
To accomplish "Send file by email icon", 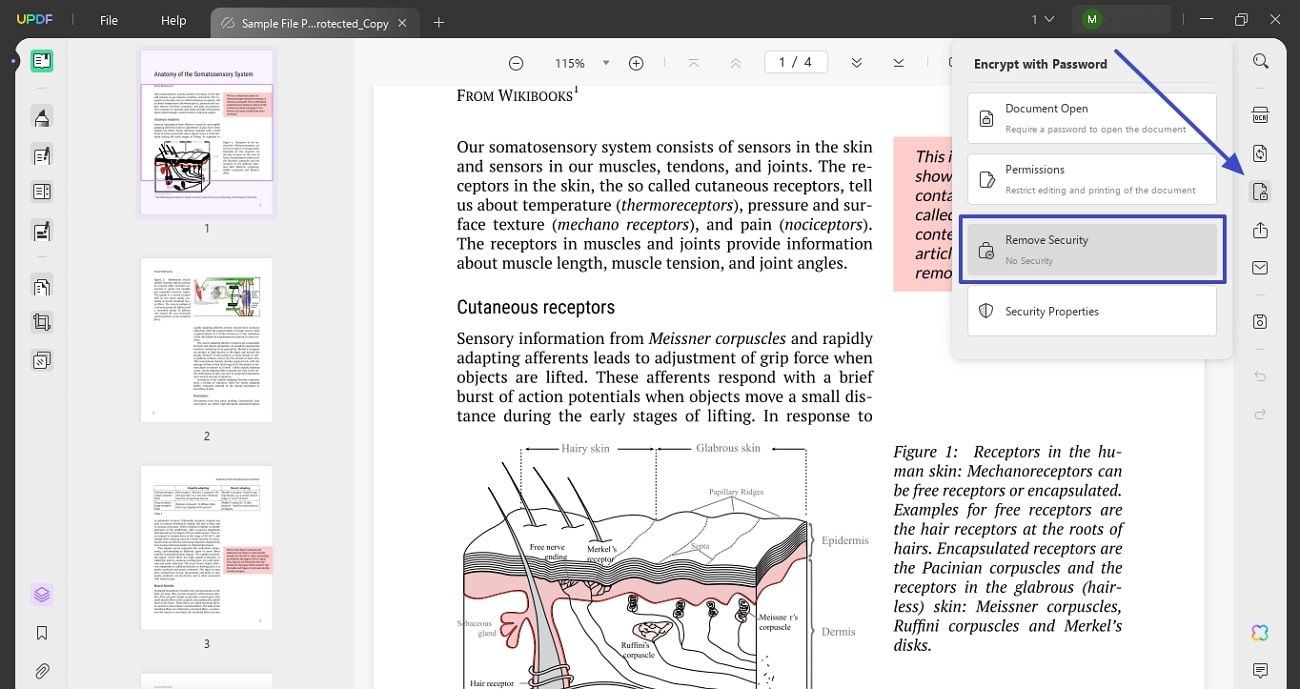I will pos(1260,268).
